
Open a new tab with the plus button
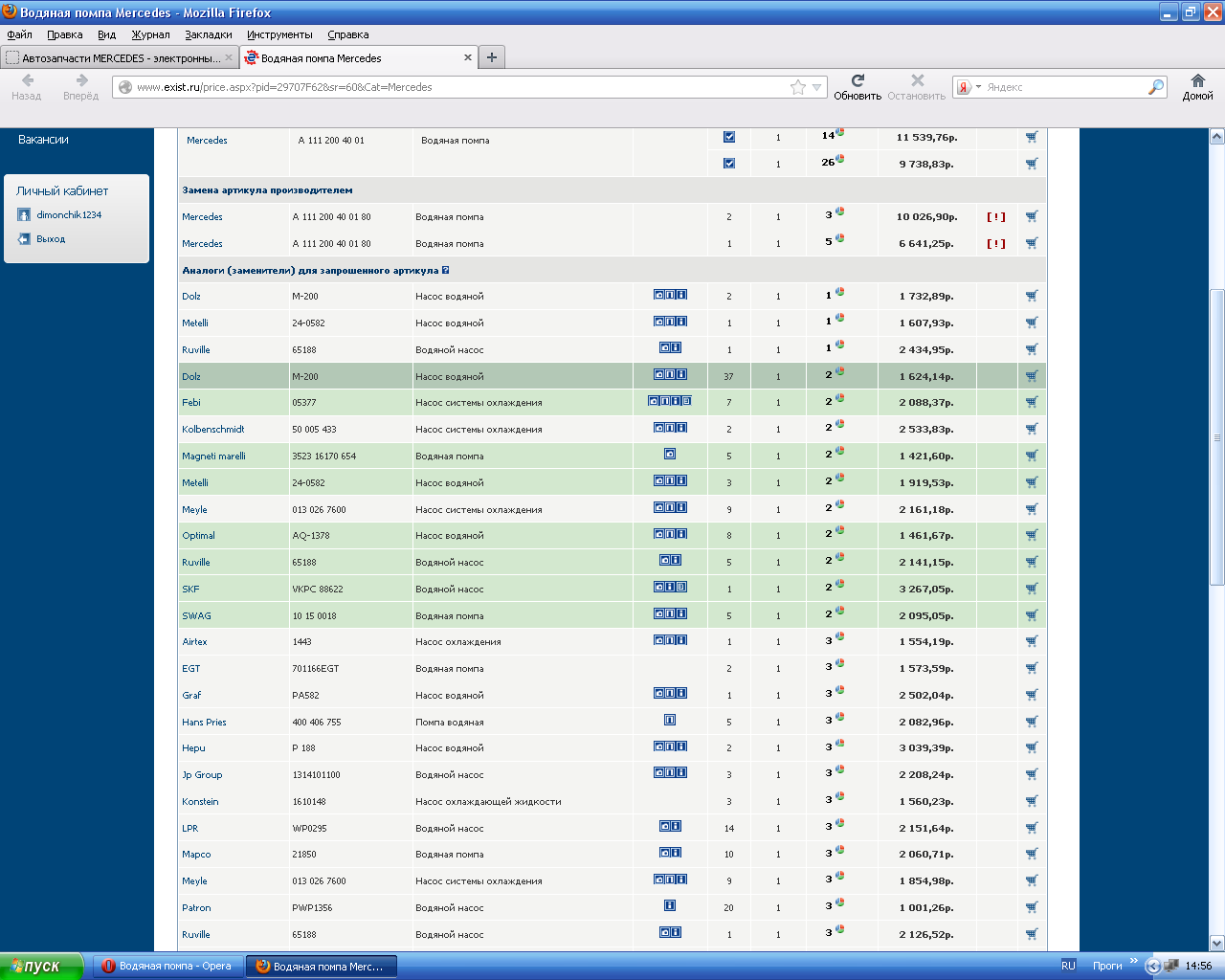[492, 57]
